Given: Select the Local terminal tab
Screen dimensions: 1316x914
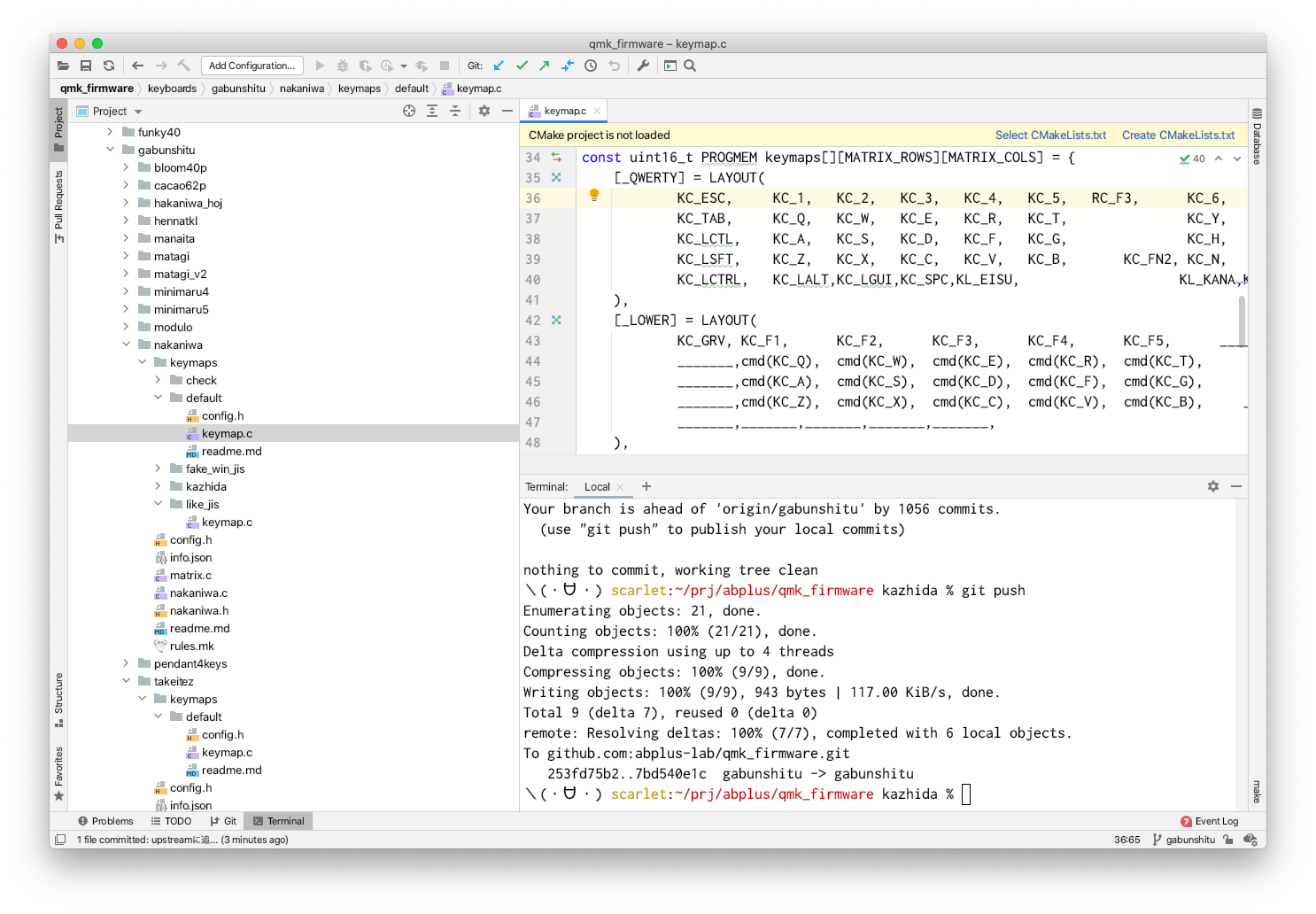Looking at the screenshot, I should click(x=597, y=487).
